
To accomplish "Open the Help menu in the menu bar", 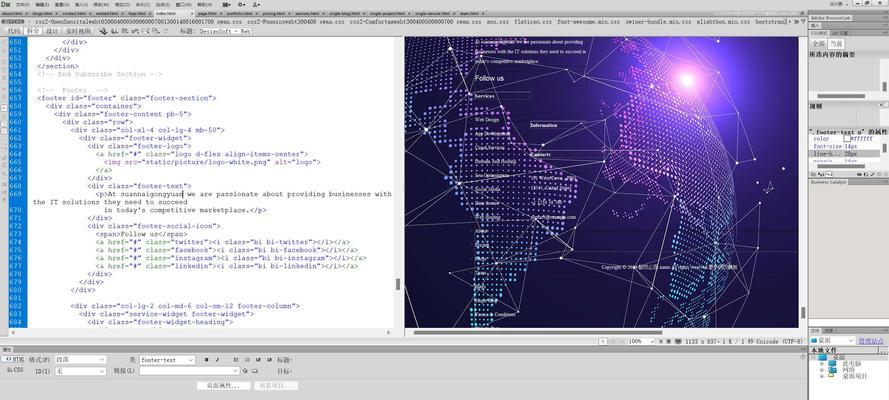I will (205, 5).
